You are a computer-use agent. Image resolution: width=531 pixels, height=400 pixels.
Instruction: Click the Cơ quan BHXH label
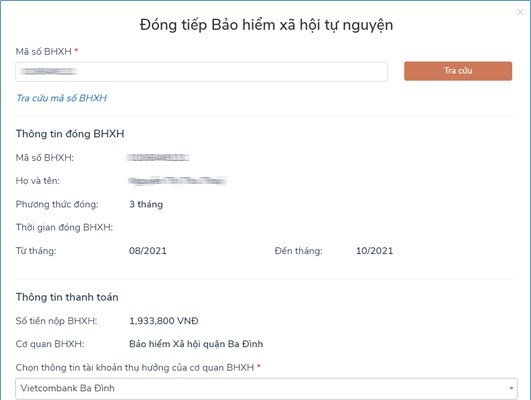[x=50, y=344]
